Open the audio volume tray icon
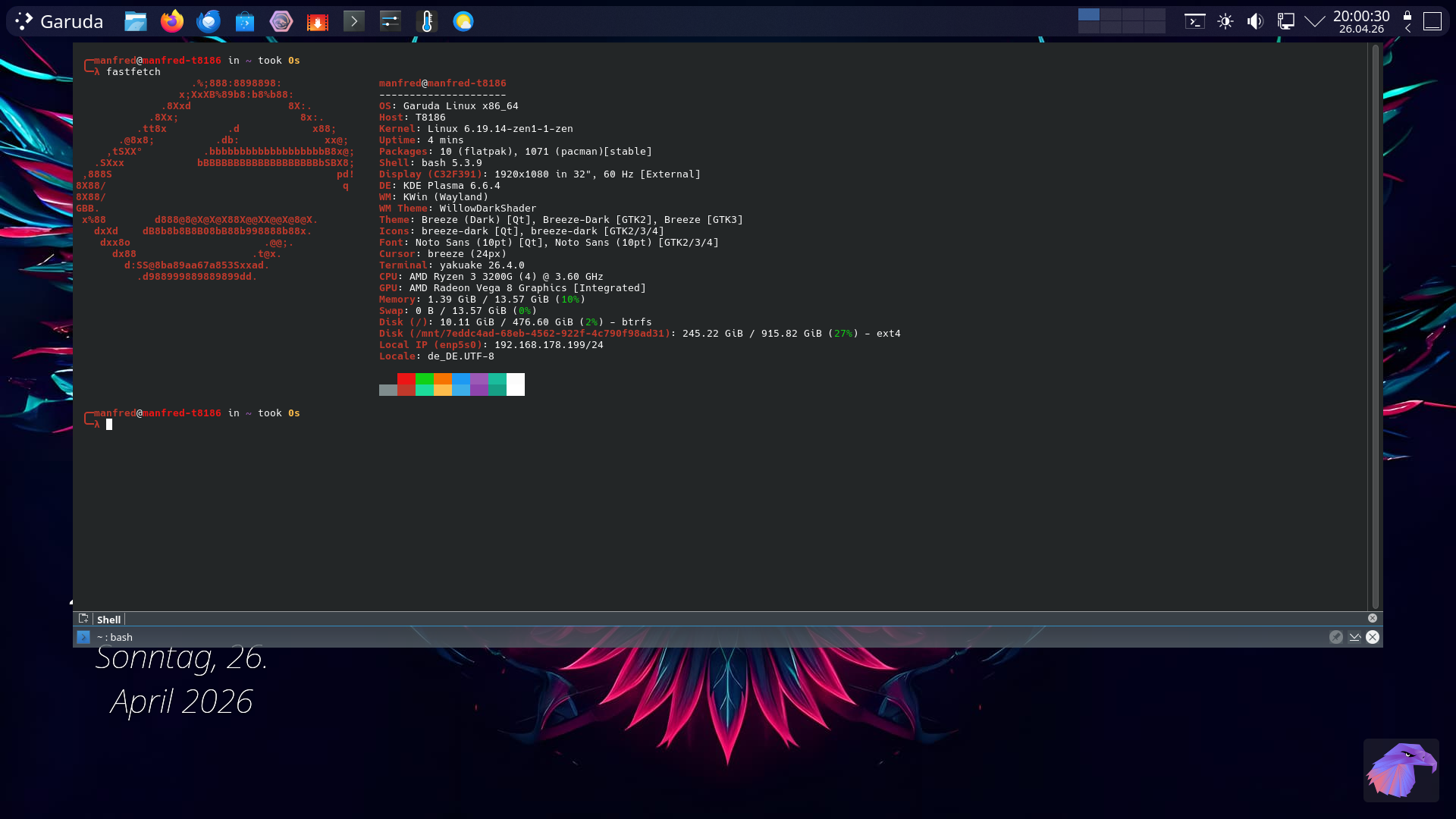This screenshot has width=1456, height=819. (x=1256, y=21)
